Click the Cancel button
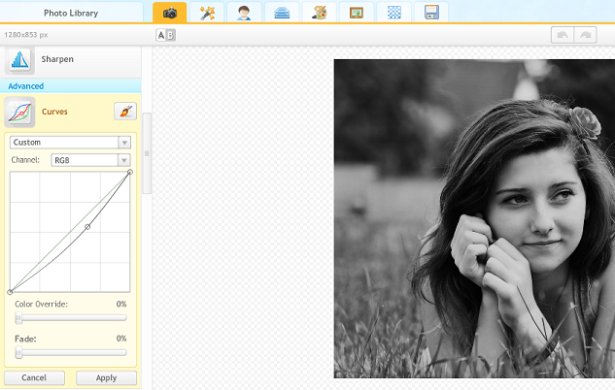Viewport: 615px width, 390px height. [34, 378]
